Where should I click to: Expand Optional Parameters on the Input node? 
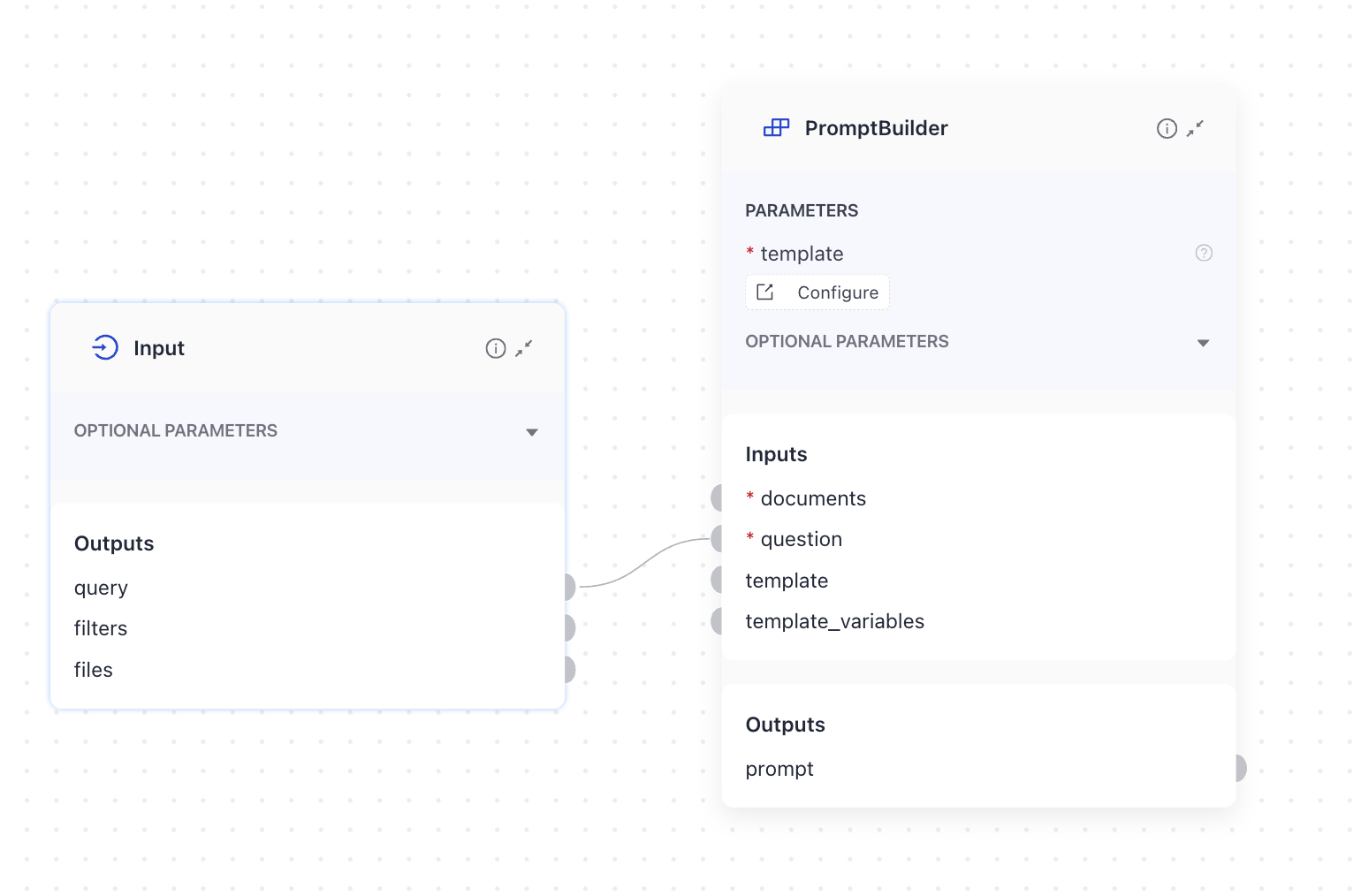coord(532,432)
